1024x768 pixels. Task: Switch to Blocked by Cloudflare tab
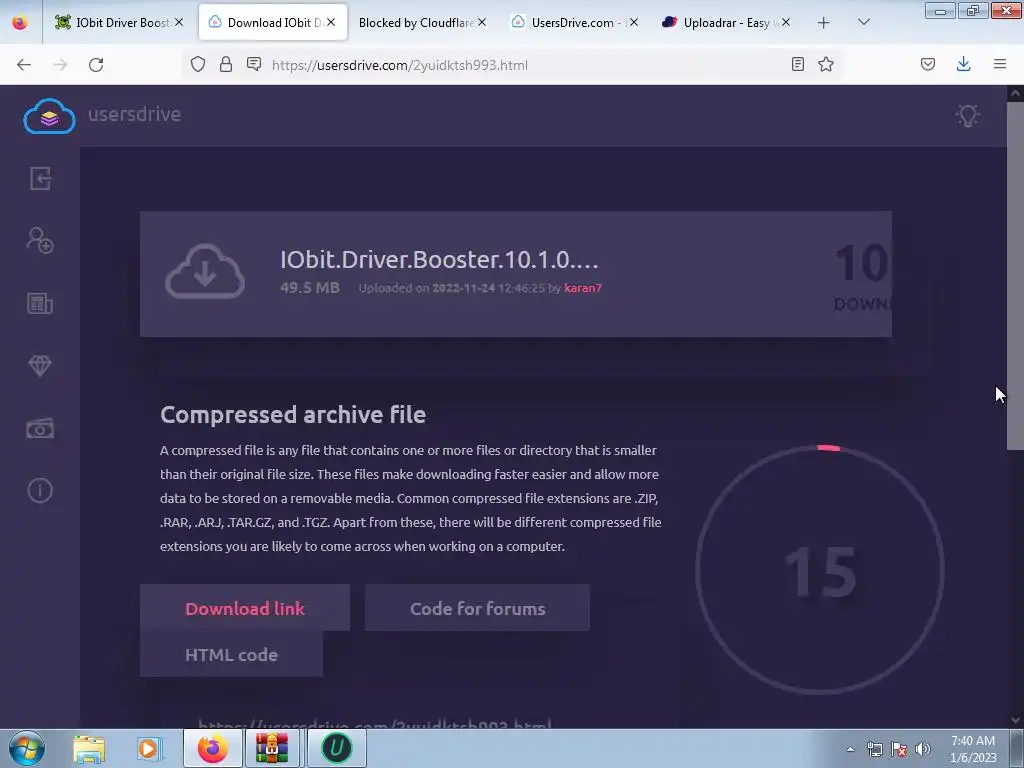click(x=423, y=22)
